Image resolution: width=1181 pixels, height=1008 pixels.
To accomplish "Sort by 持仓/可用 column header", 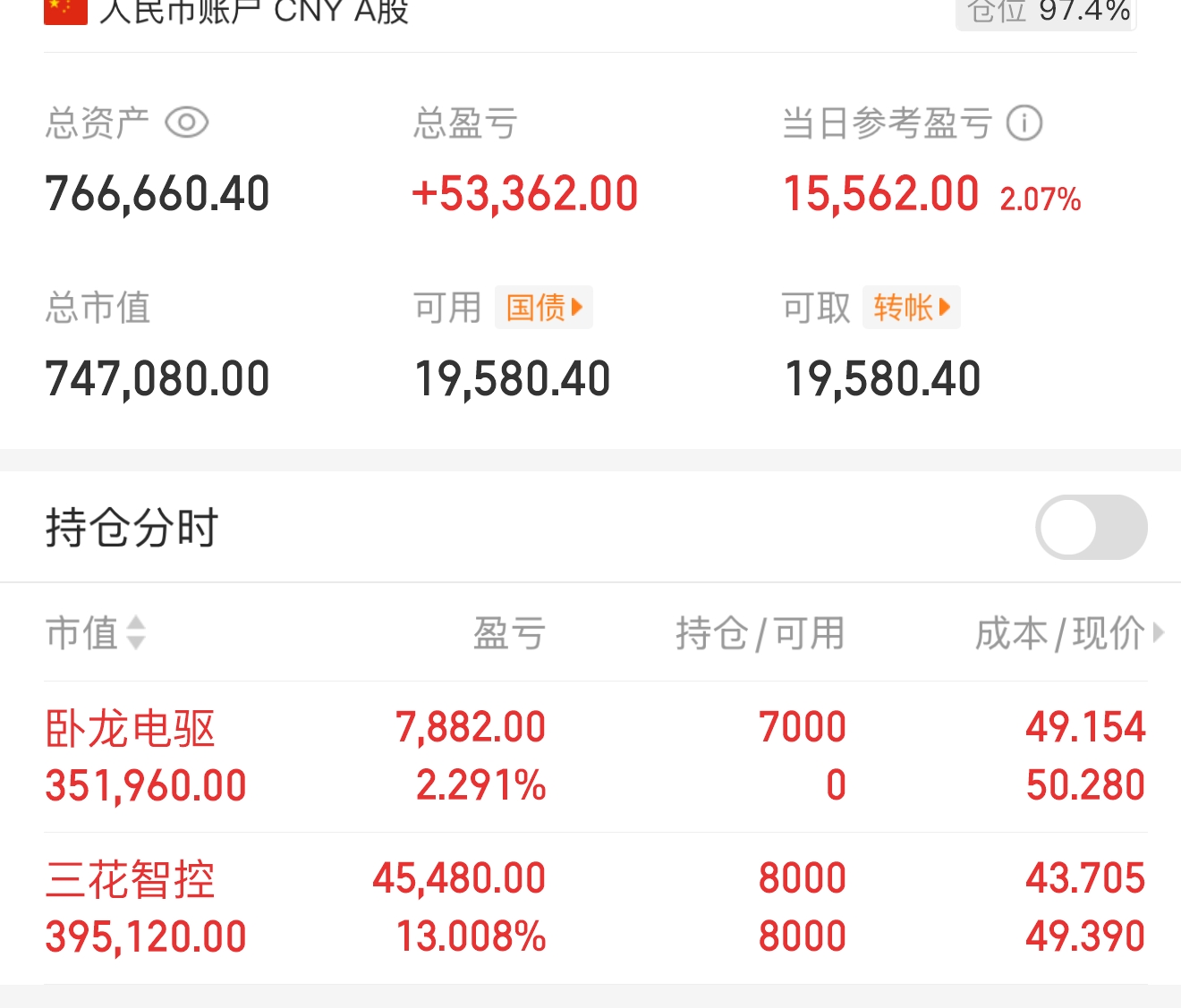I will (x=760, y=633).
